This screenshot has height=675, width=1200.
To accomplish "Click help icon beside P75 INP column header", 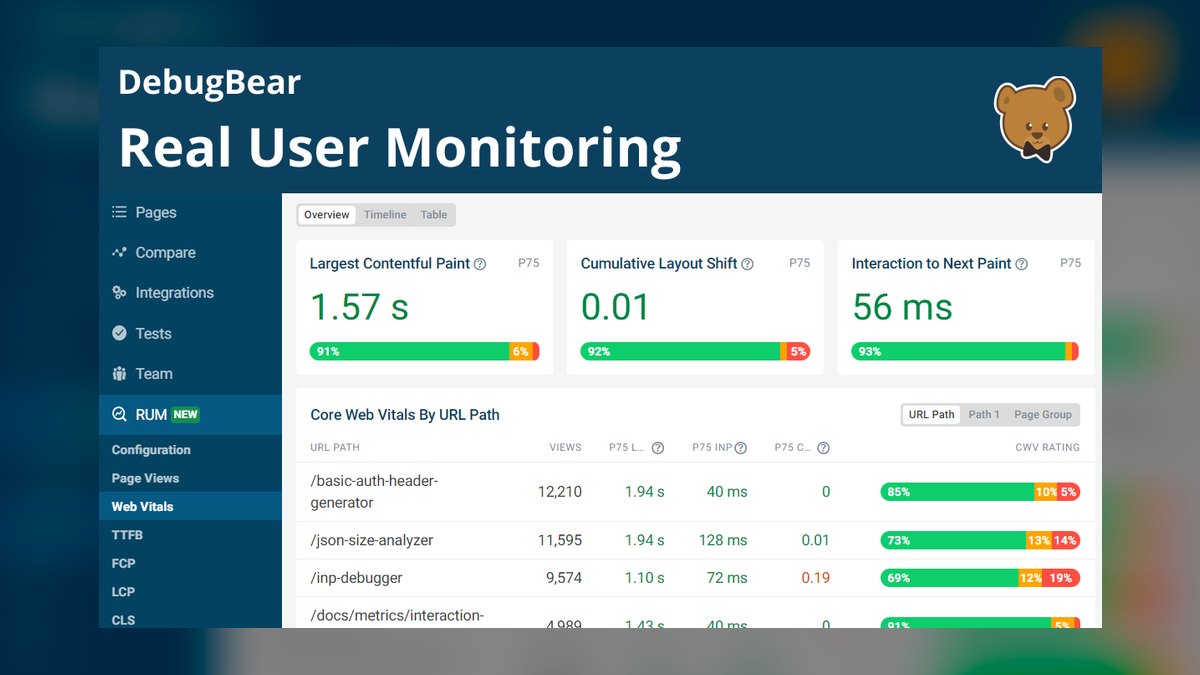I will [x=741, y=448].
